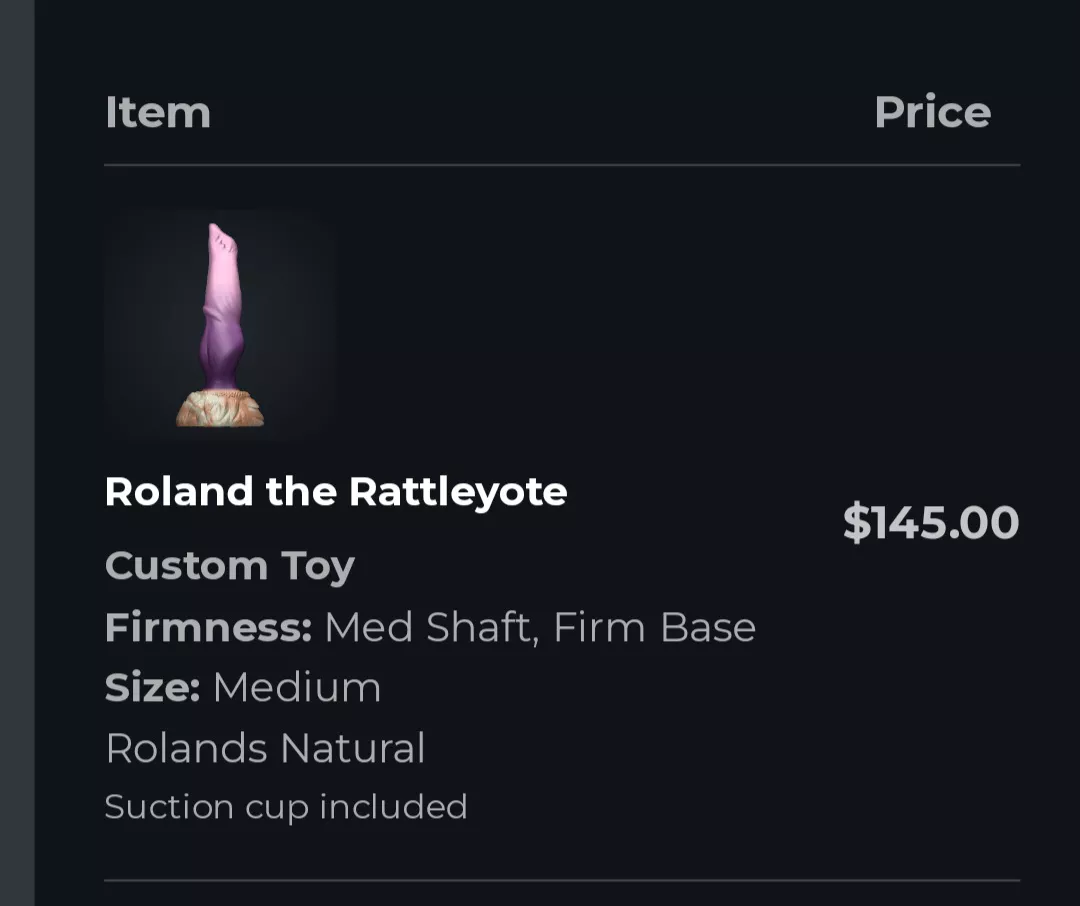Select the Med Shaft, Firm Base value
This screenshot has width=1080, height=906.
539,627
